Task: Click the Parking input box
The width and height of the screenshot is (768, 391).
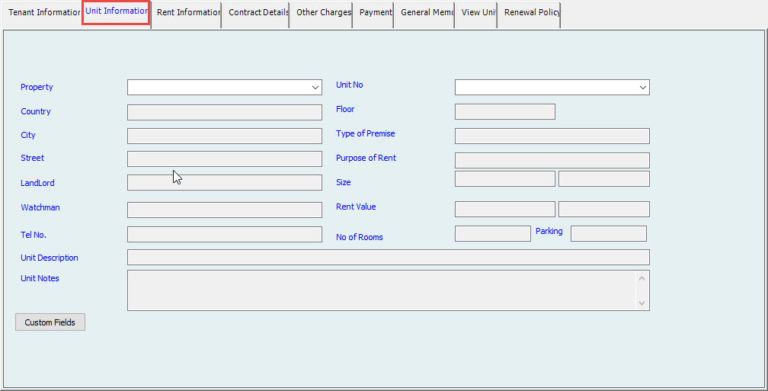Action: point(608,234)
